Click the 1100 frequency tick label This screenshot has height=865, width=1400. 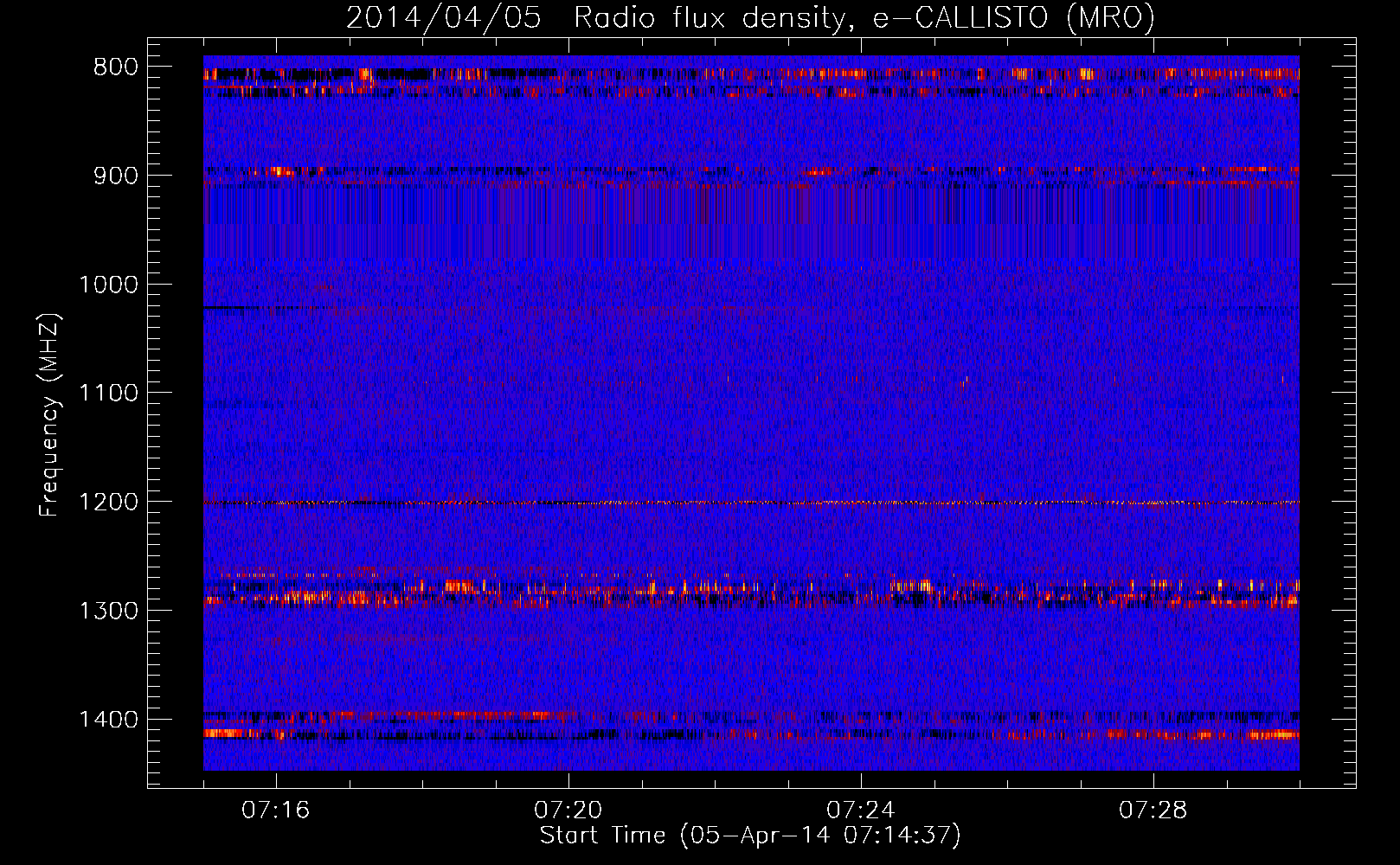pyautogui.click(x=108, y=394)
